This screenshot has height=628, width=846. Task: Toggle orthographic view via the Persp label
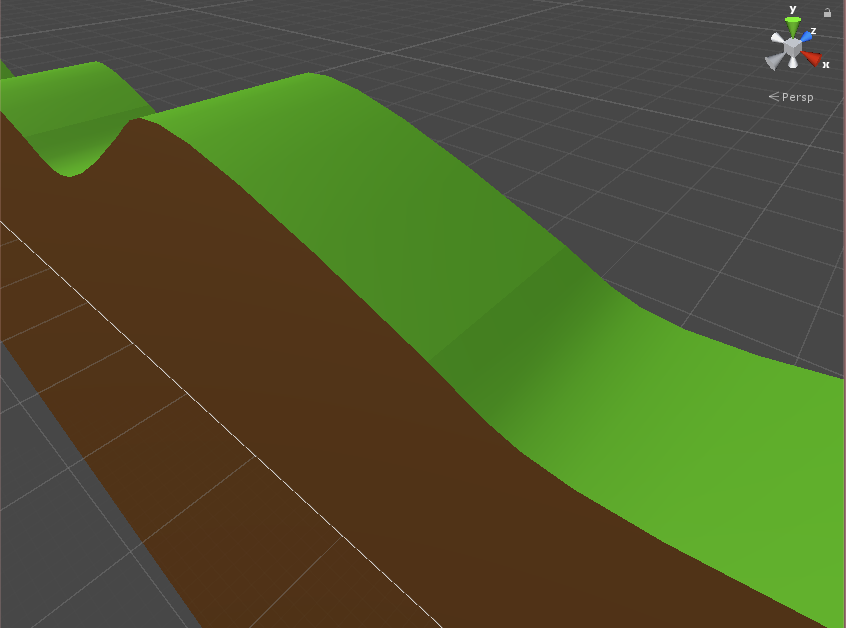[x=797, y=96]
